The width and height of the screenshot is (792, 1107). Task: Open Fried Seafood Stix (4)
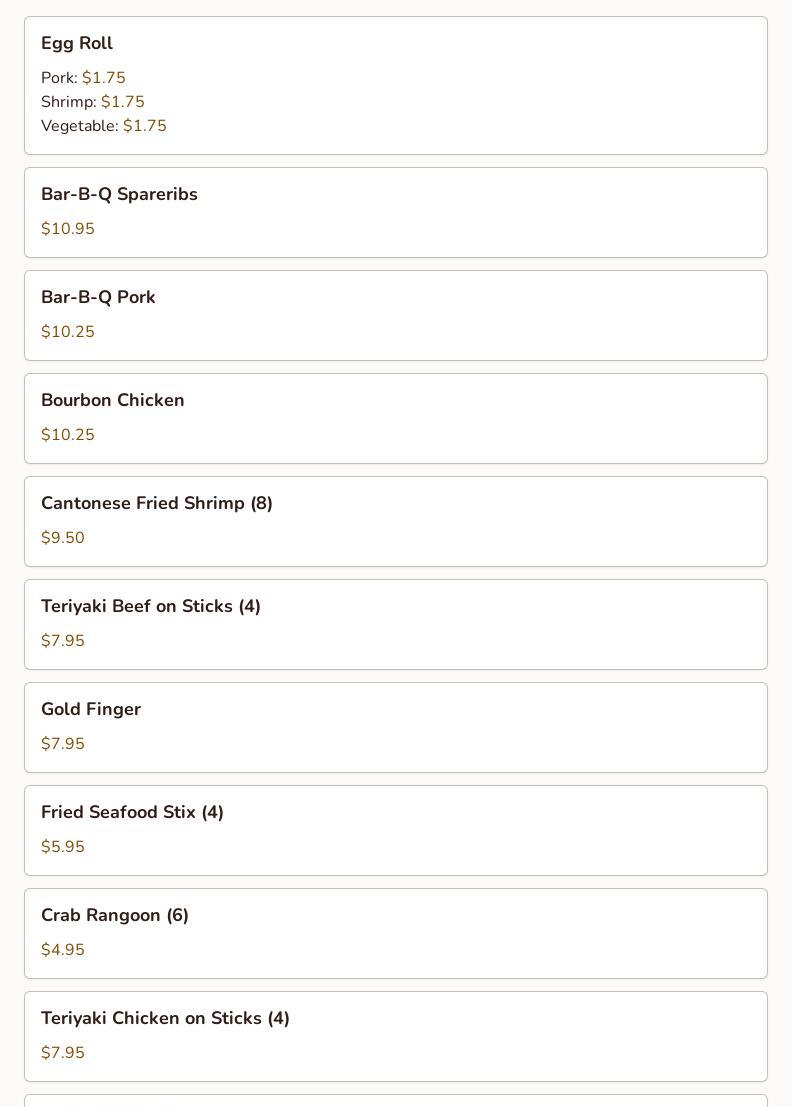click(132, 812)
